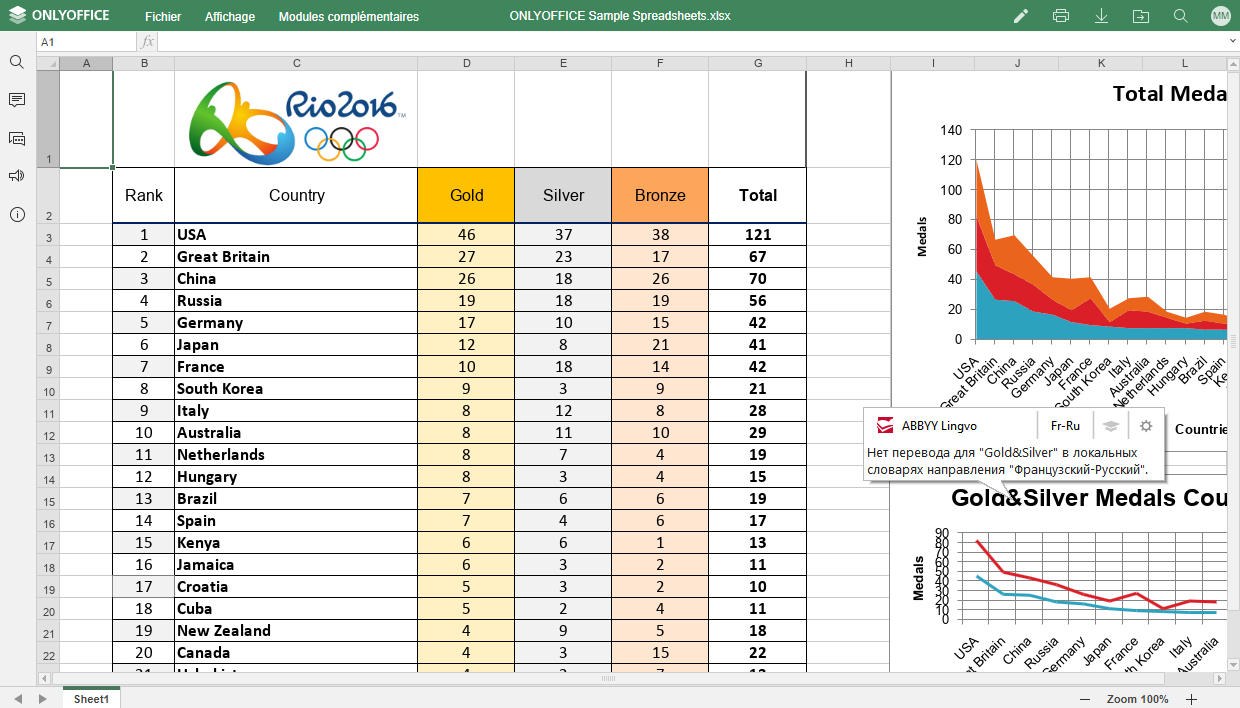The height and width of the screenshot is (708, 1240).
Task: Select the Bronze header cell
Action: click(660, 195)
